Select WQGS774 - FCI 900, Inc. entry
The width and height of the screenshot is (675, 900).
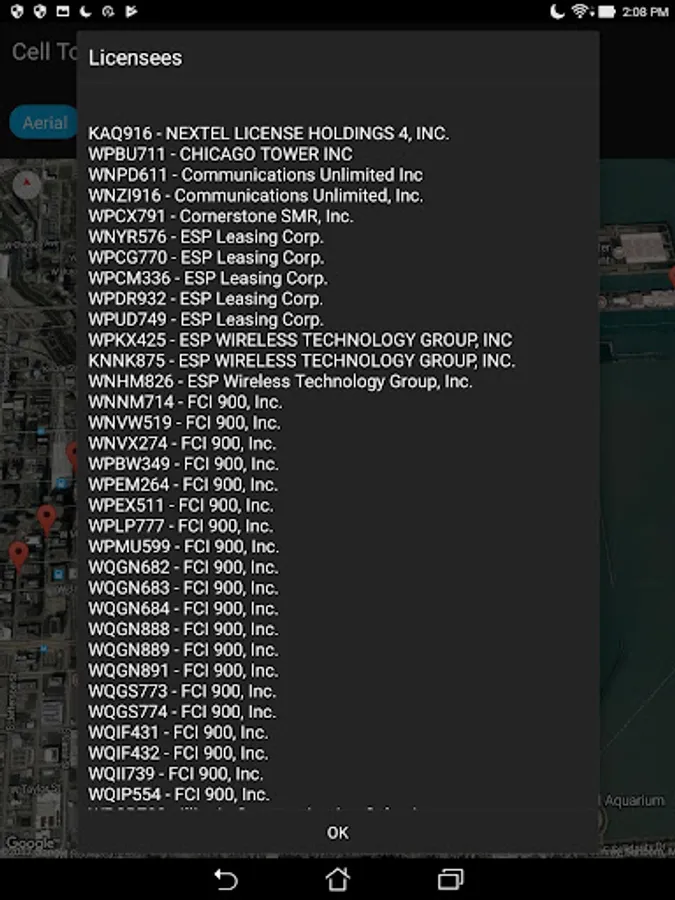pyautogui.click(x=183, y=712)
